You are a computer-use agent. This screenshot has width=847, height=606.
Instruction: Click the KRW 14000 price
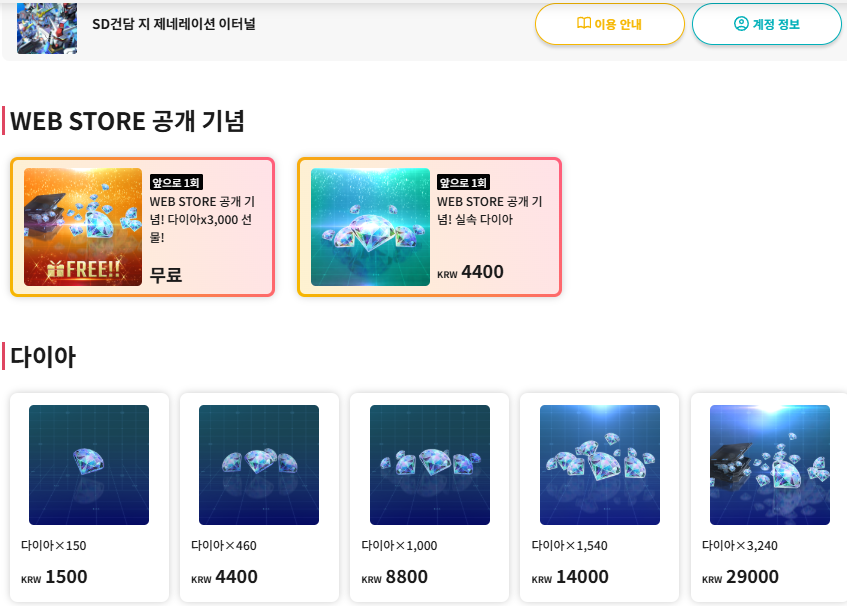[x=570, y=577]
